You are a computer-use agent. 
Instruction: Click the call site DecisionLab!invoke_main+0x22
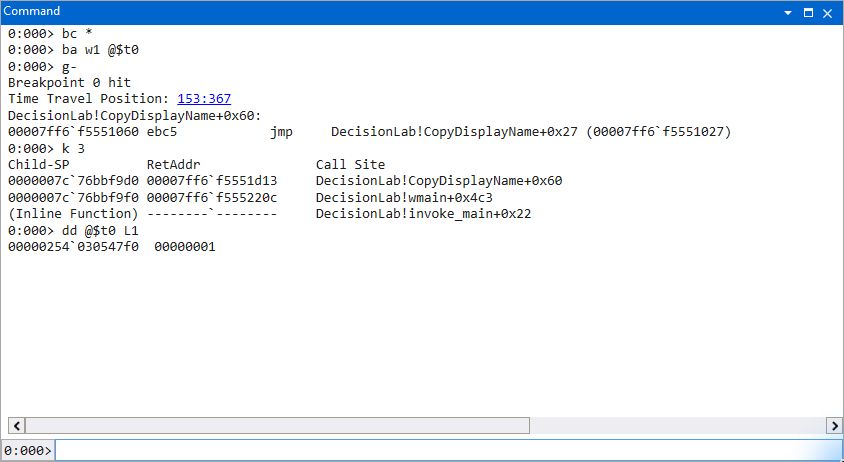[x=424, y=214]
